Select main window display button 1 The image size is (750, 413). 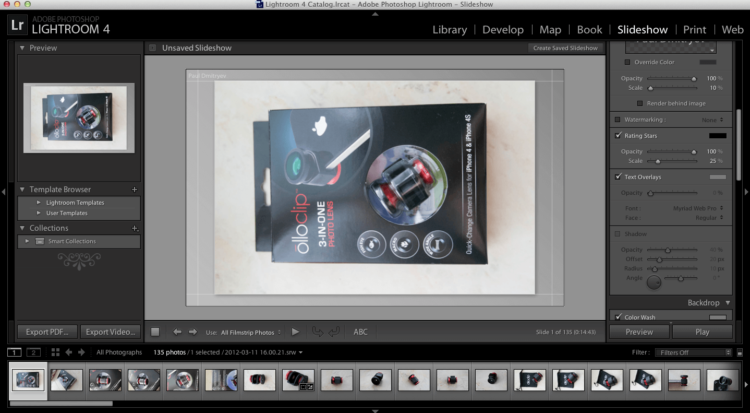coord(14,353)
